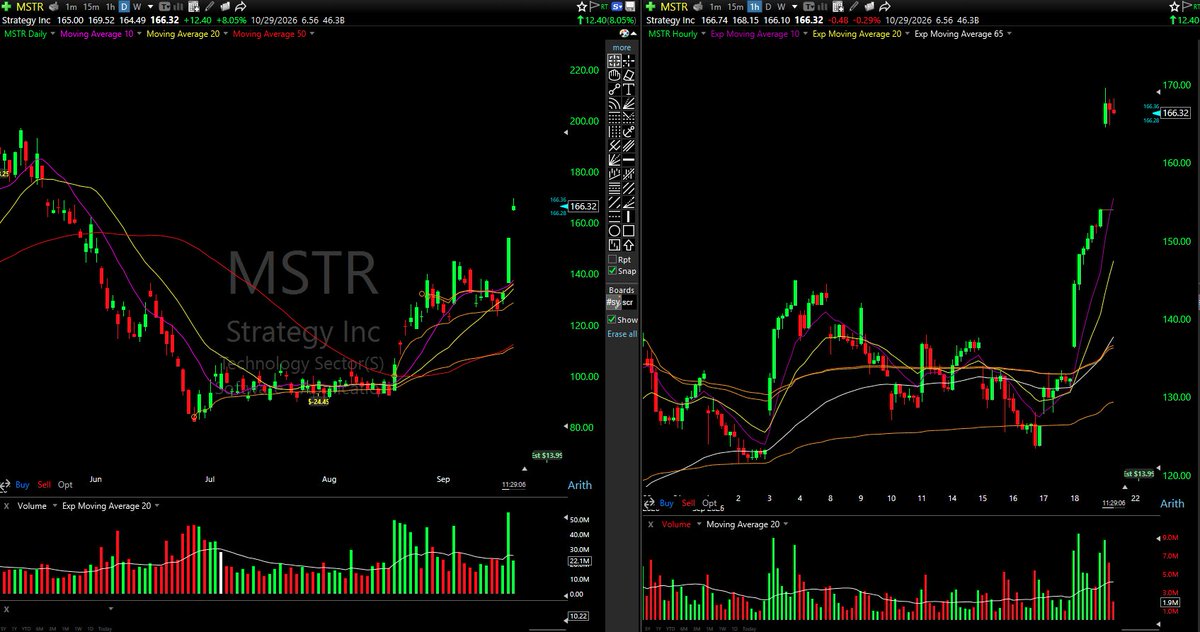This screenshot has width=1200, height=632.
Task: Toggle the Show checkbox under Boards
Action: [x=613, y=322]
